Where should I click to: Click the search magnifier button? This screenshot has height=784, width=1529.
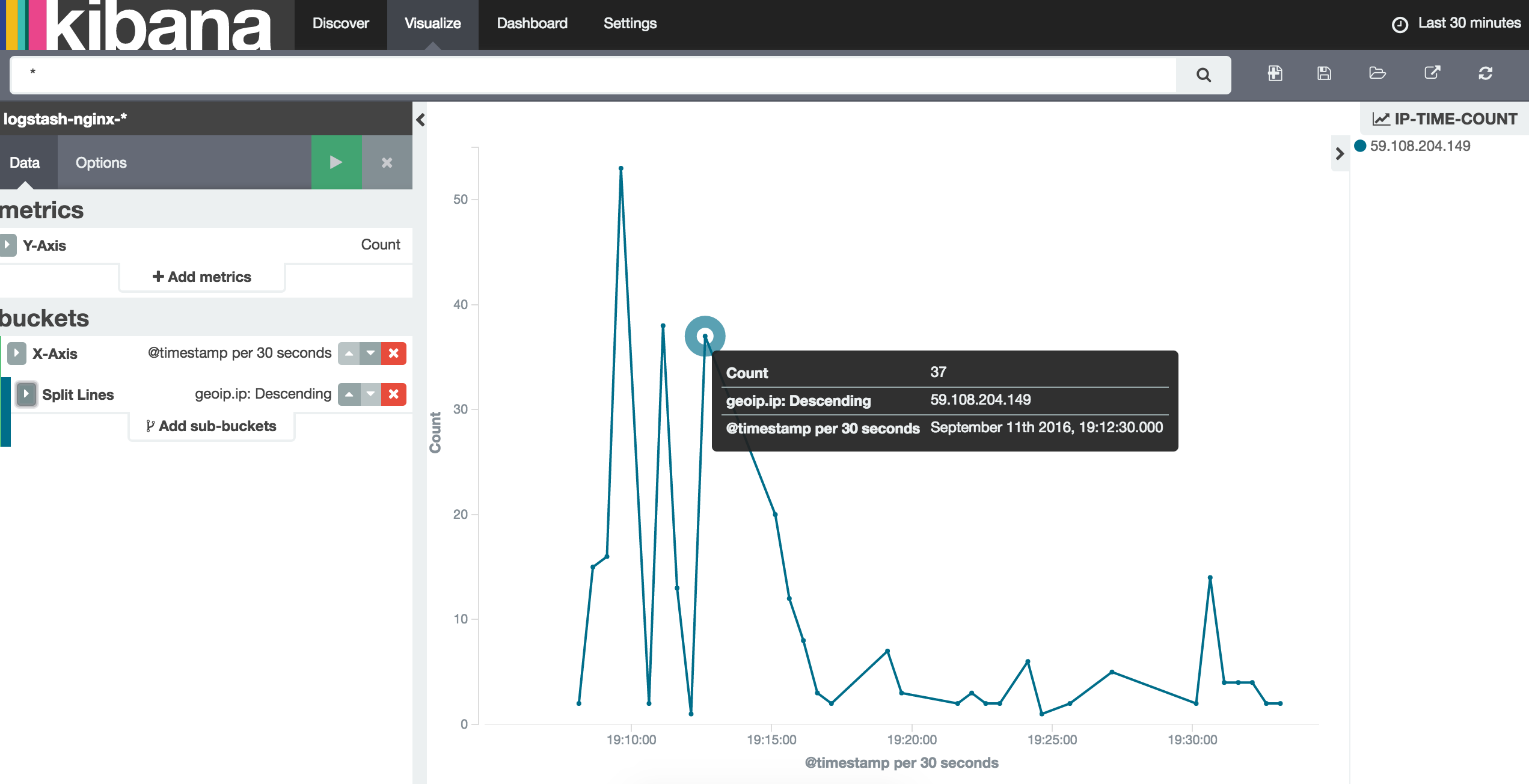pyautogui.click(x=1203, y=75)
